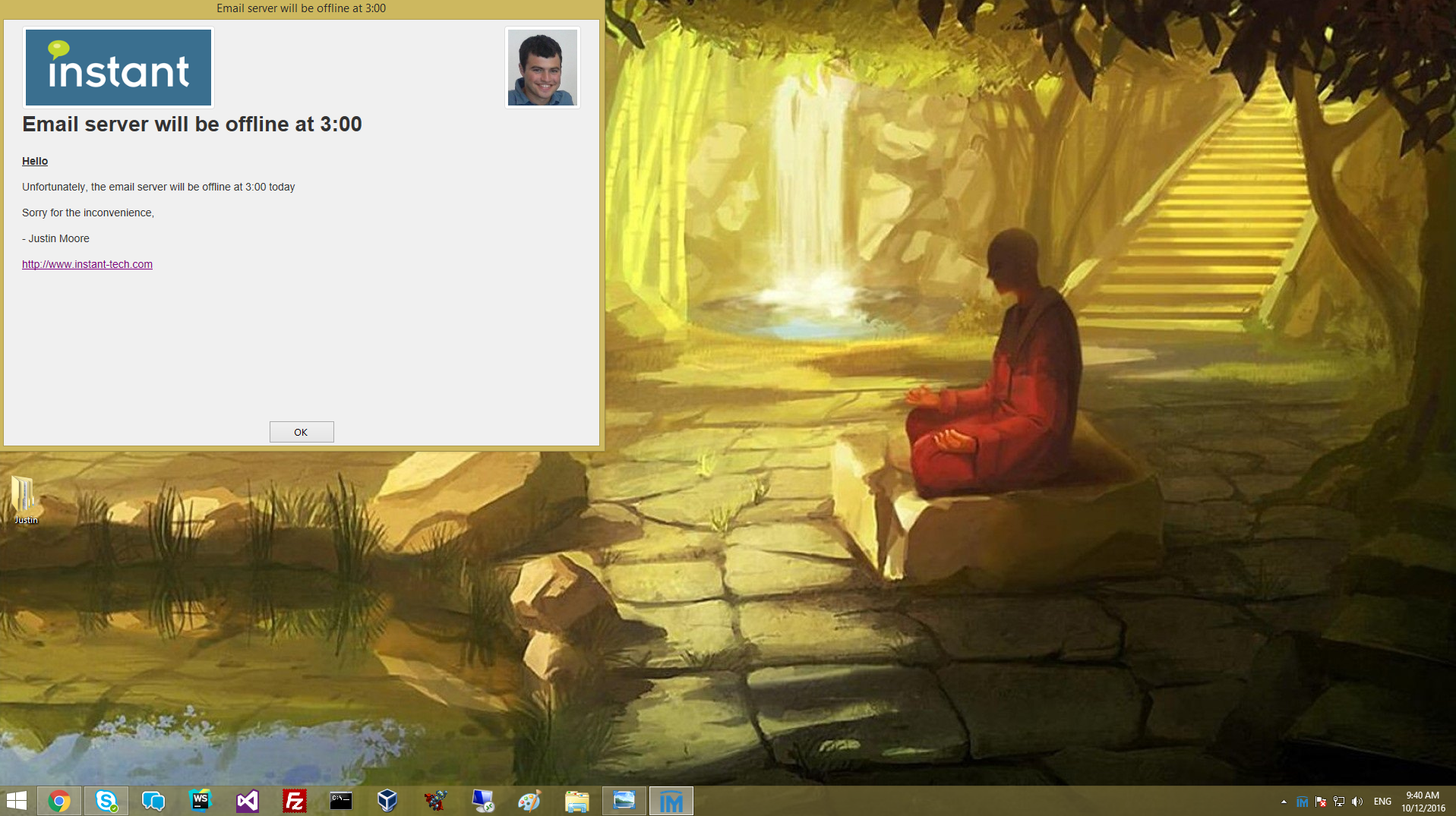
Task: Switch to the IM alert app in taskbar
Action: pos(671,801)
